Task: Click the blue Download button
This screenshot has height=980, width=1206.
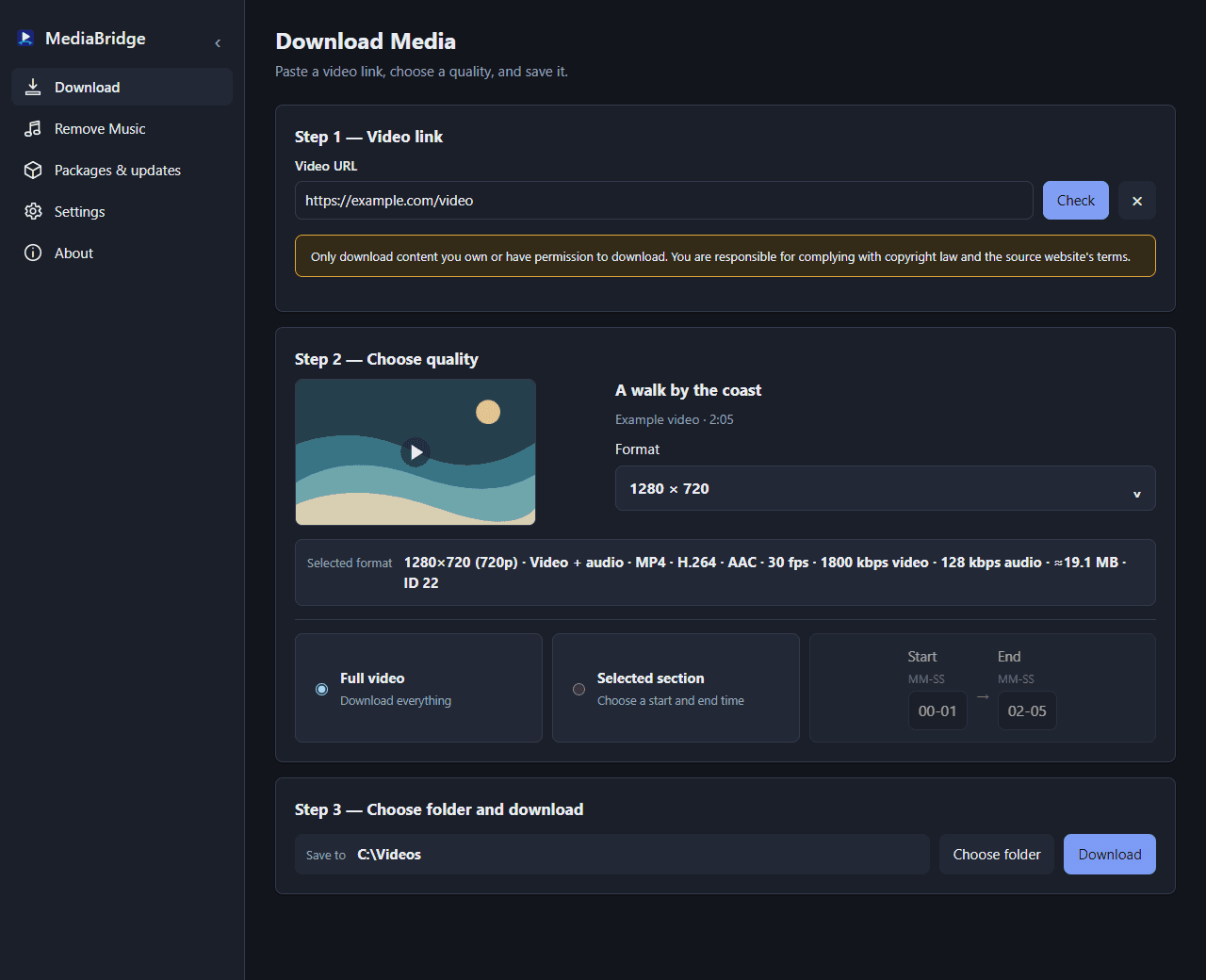Action: click(x=1110, y=855)
